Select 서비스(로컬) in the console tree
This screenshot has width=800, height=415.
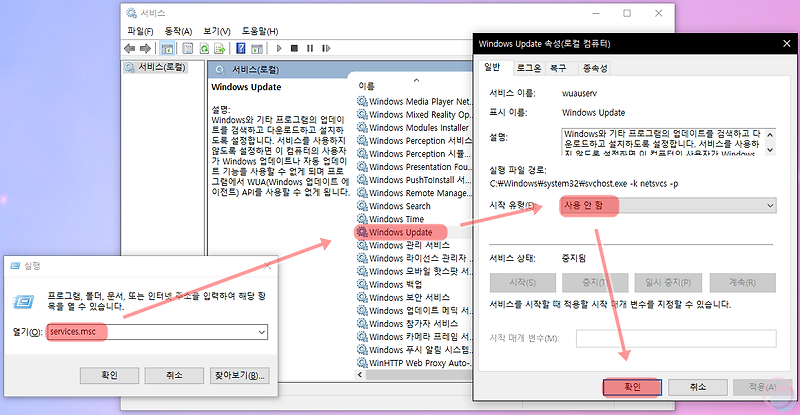pyautogui.click(x=156, y=67)
